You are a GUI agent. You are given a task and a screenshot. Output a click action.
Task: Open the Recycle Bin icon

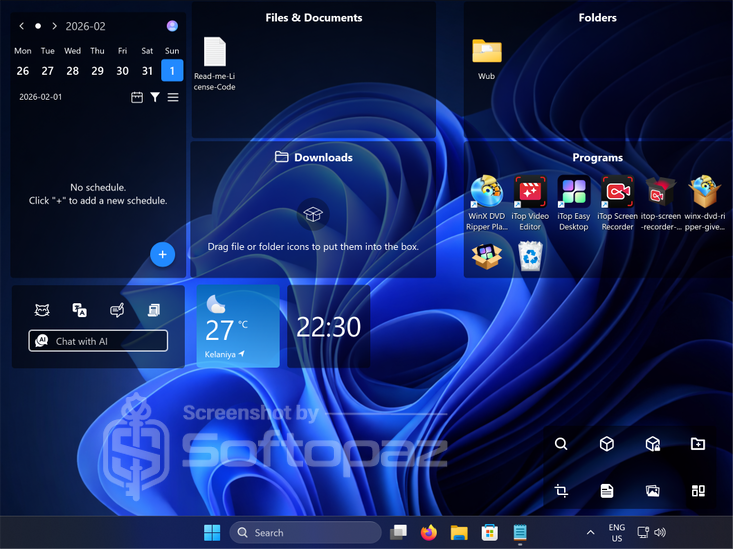click(530, 256)
